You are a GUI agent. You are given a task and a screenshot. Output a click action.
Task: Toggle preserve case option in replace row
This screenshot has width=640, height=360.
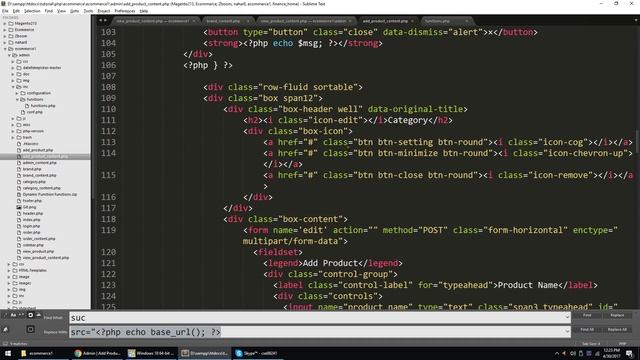pyautogui.click(x=5, y=329)
